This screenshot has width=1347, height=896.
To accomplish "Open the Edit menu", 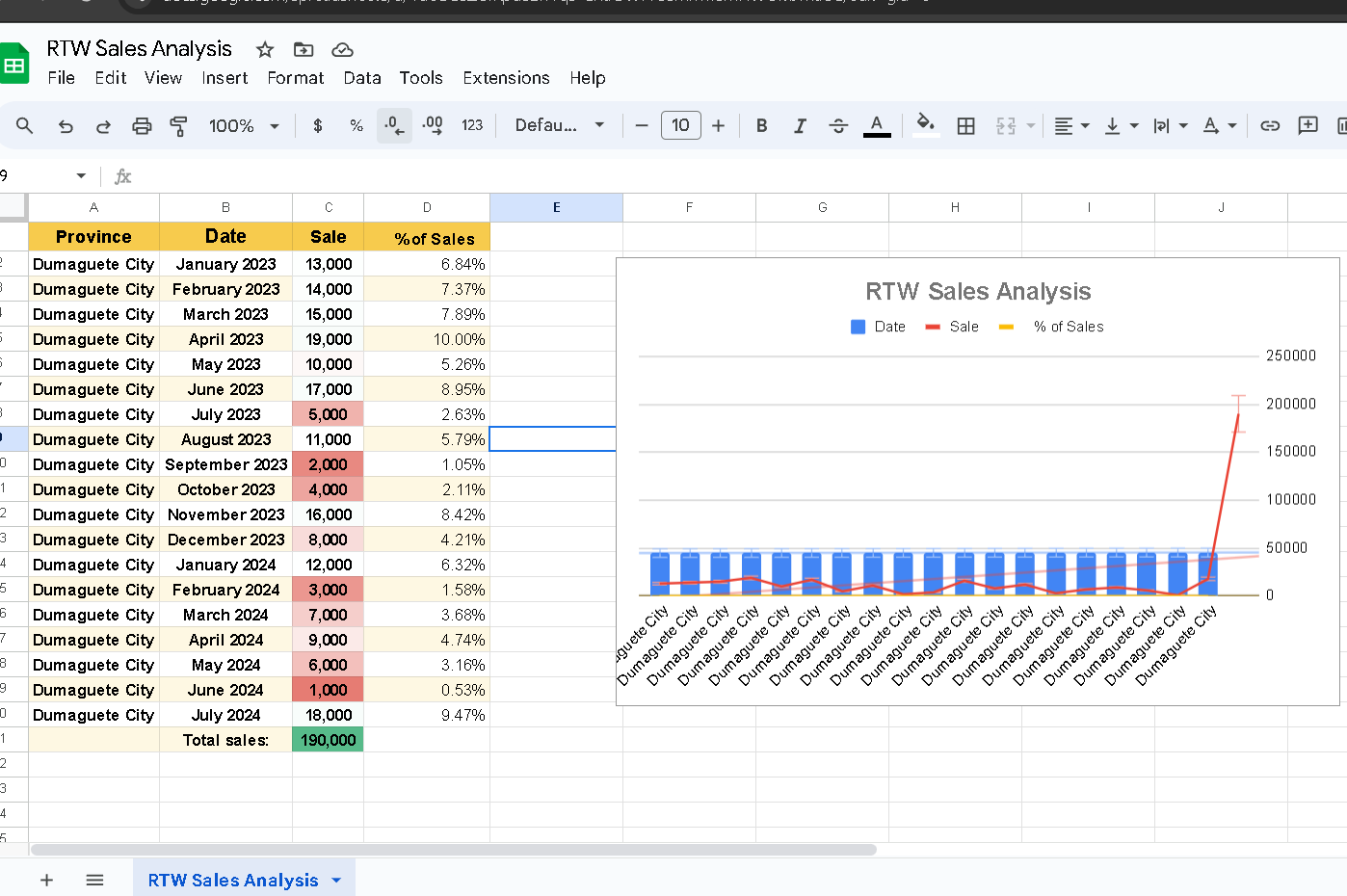I will [111, 78].
